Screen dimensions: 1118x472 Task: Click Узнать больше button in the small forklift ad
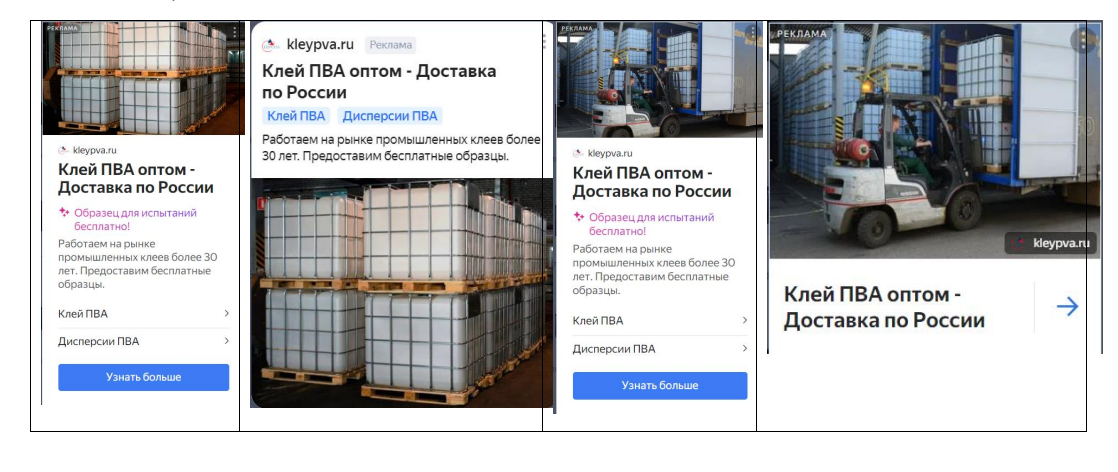click(x=660, y=386)
